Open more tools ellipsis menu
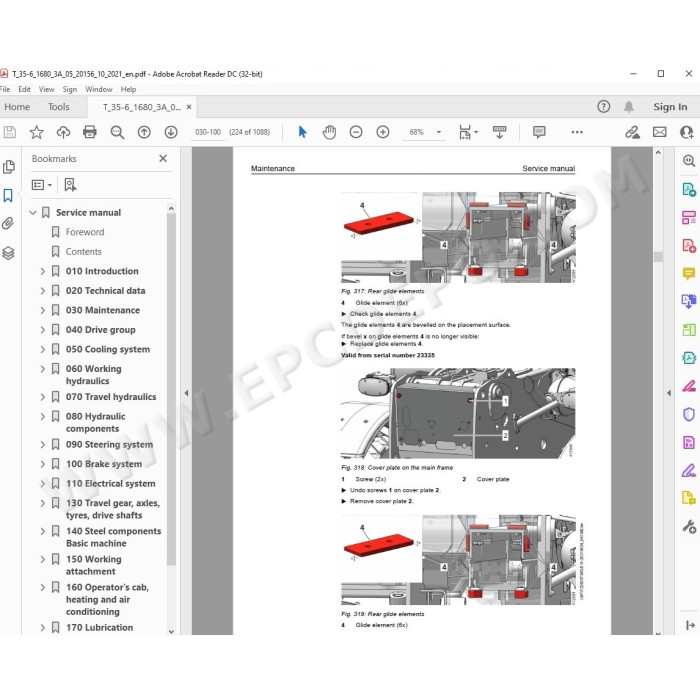The width and height of the screenshot is (700, 700). 577,132
